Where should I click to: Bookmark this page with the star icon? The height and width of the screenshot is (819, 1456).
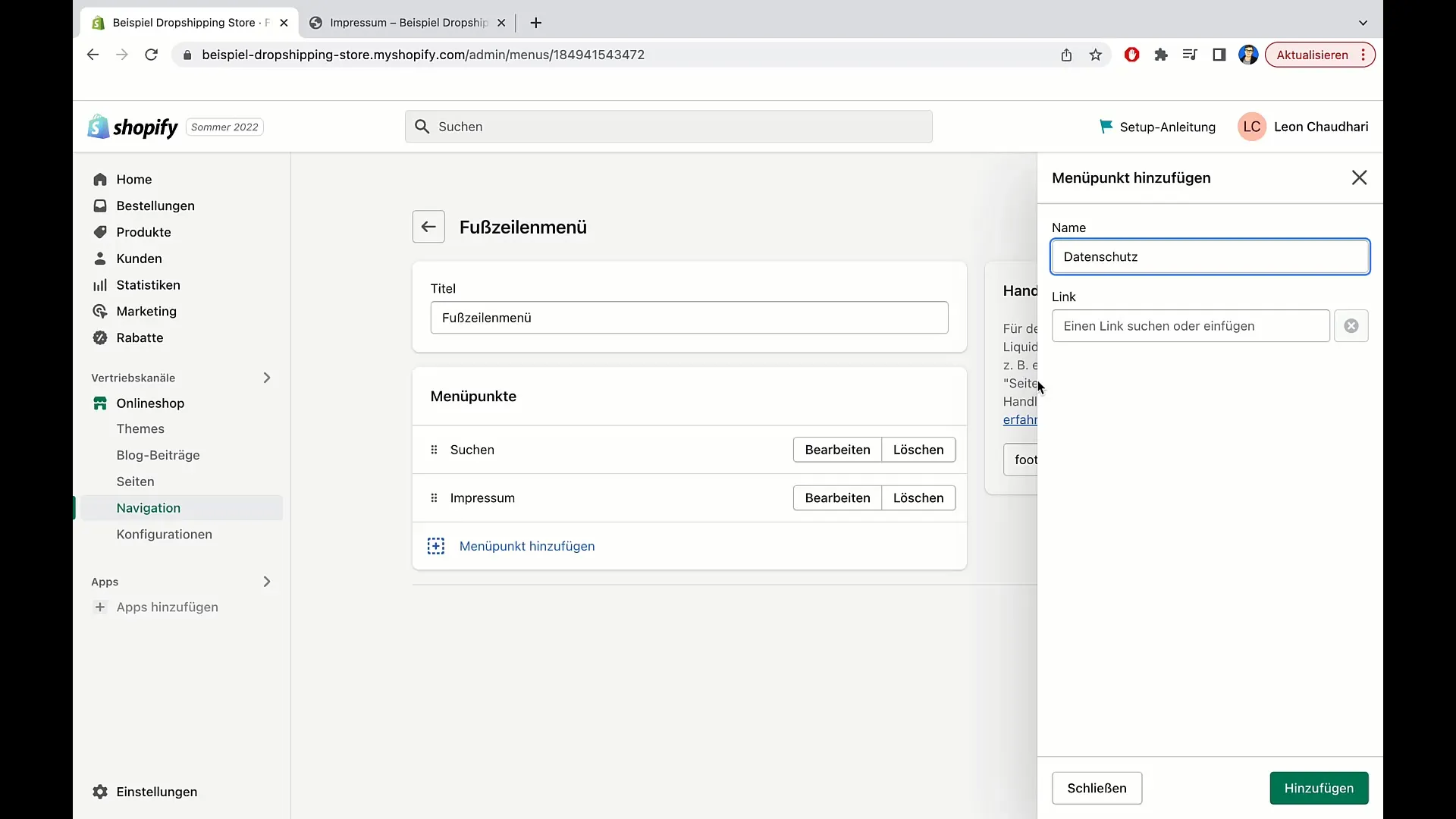pyautogui.click(x=1096, y=55)
